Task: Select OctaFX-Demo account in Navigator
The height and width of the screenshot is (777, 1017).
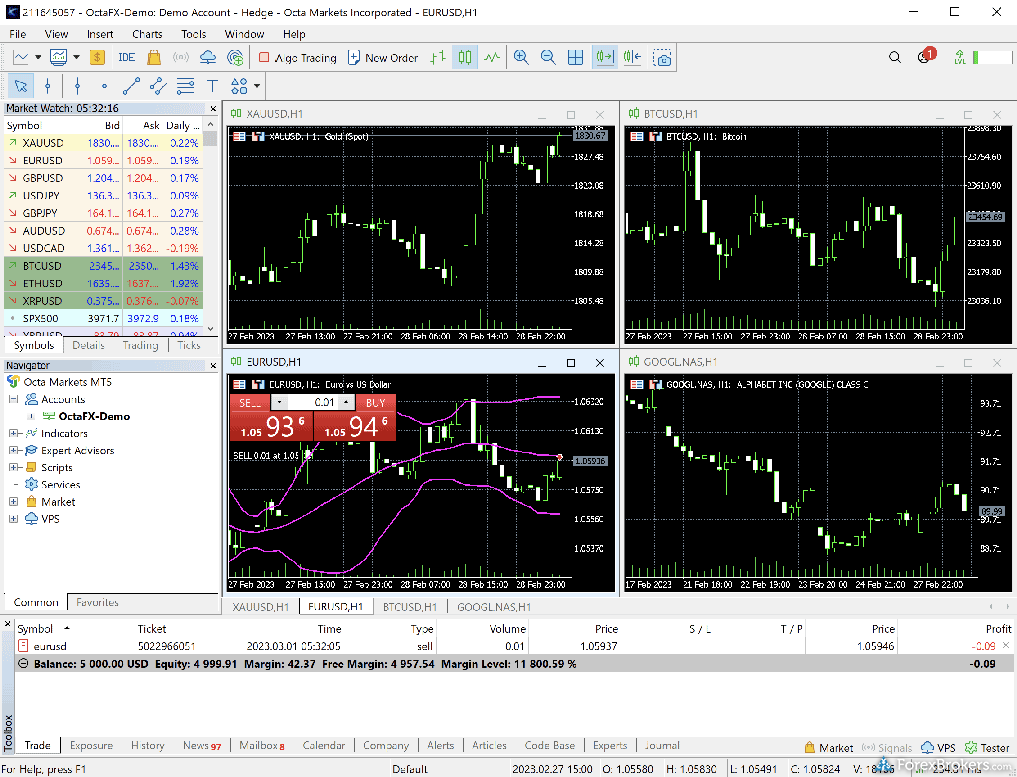Action: coord(94,416)
